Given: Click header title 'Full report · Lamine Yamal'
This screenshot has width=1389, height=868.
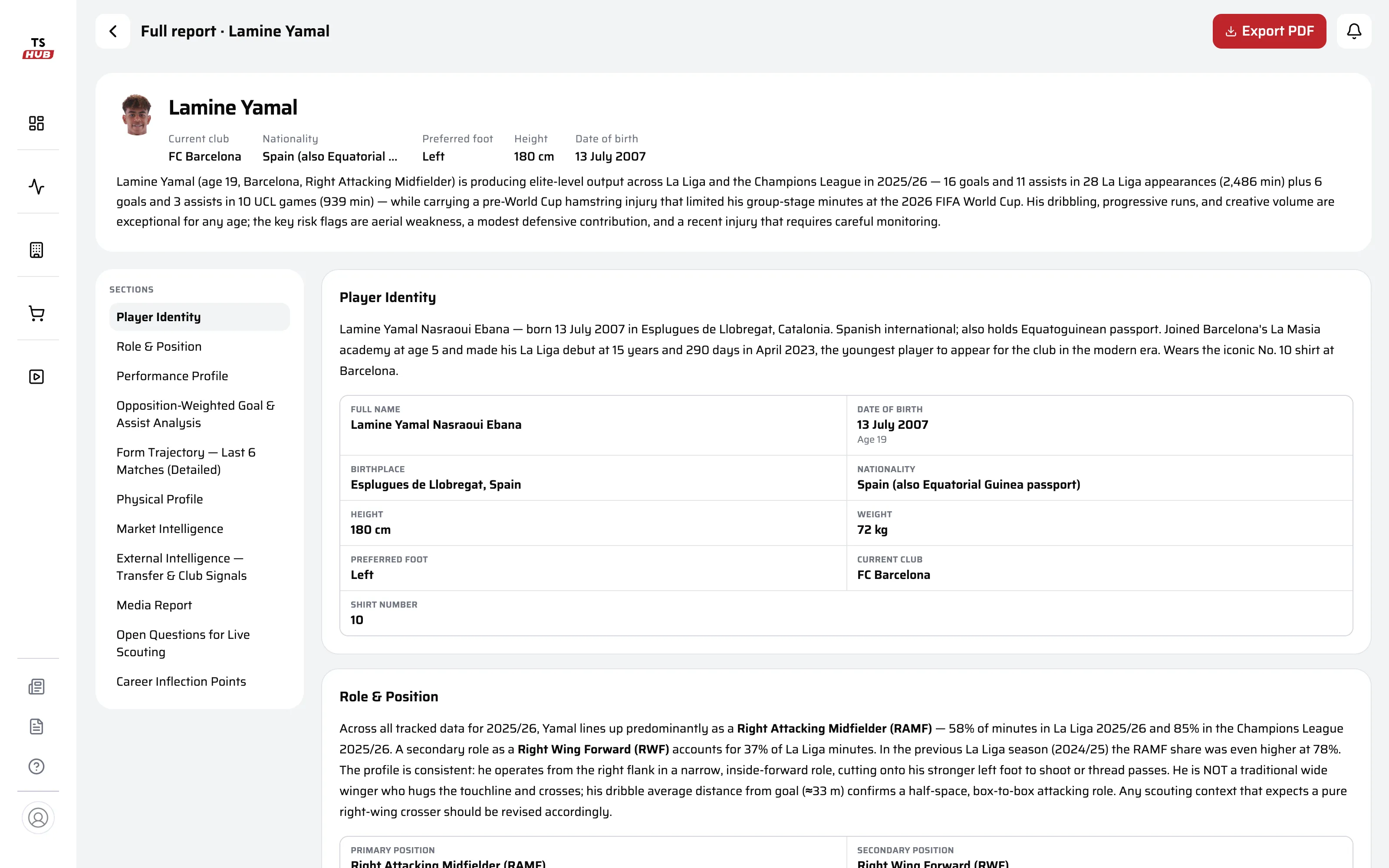Looking at the screenshot, I should point(235,31).
